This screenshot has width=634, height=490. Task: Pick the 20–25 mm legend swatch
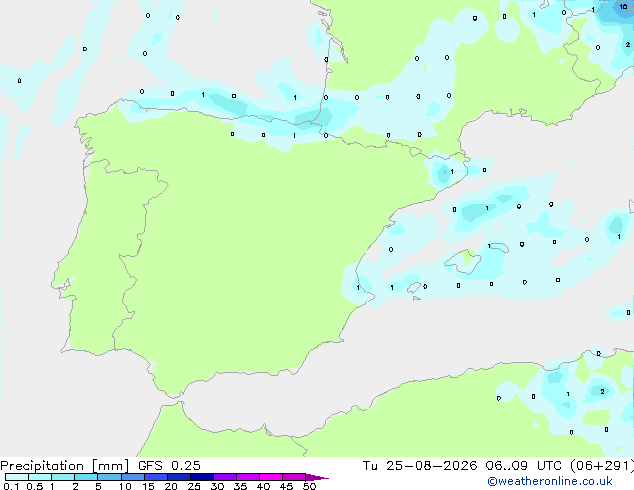(x=178, y=477)
